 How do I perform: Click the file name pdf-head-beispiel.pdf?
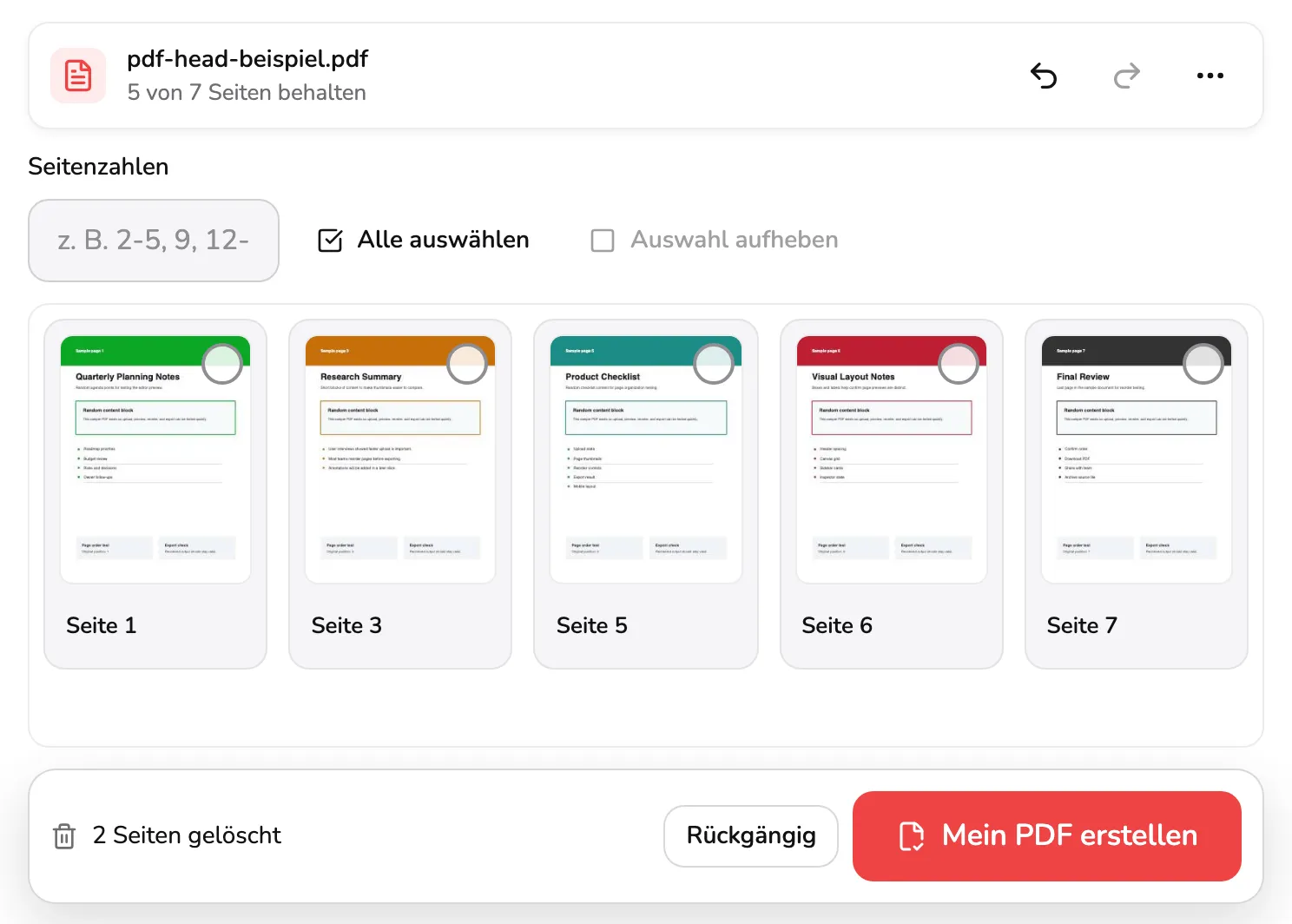[x=247, y=59]
